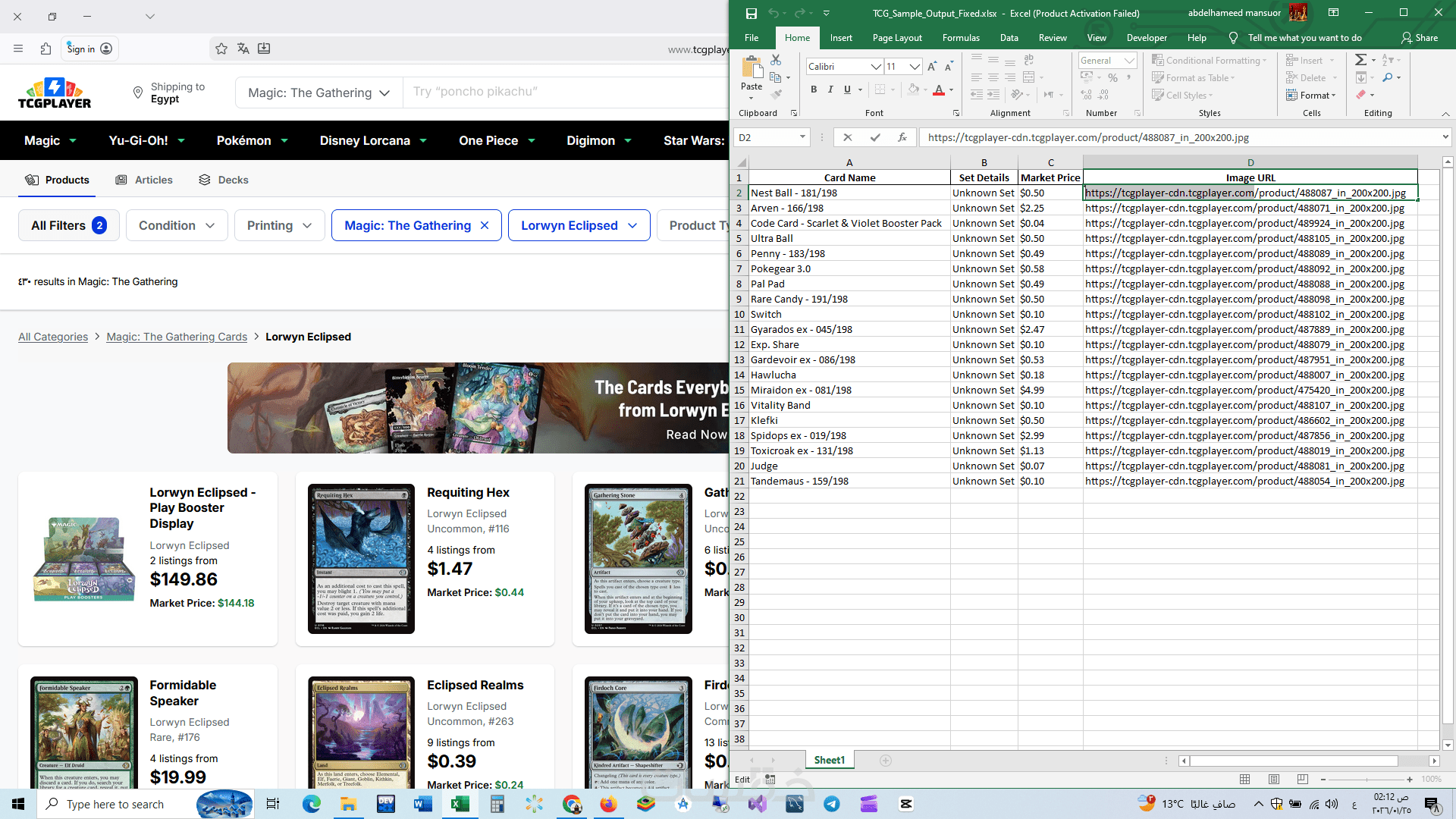Click the AutoSum sigma icon
1456x819 pixels.
pos(1360,60)
